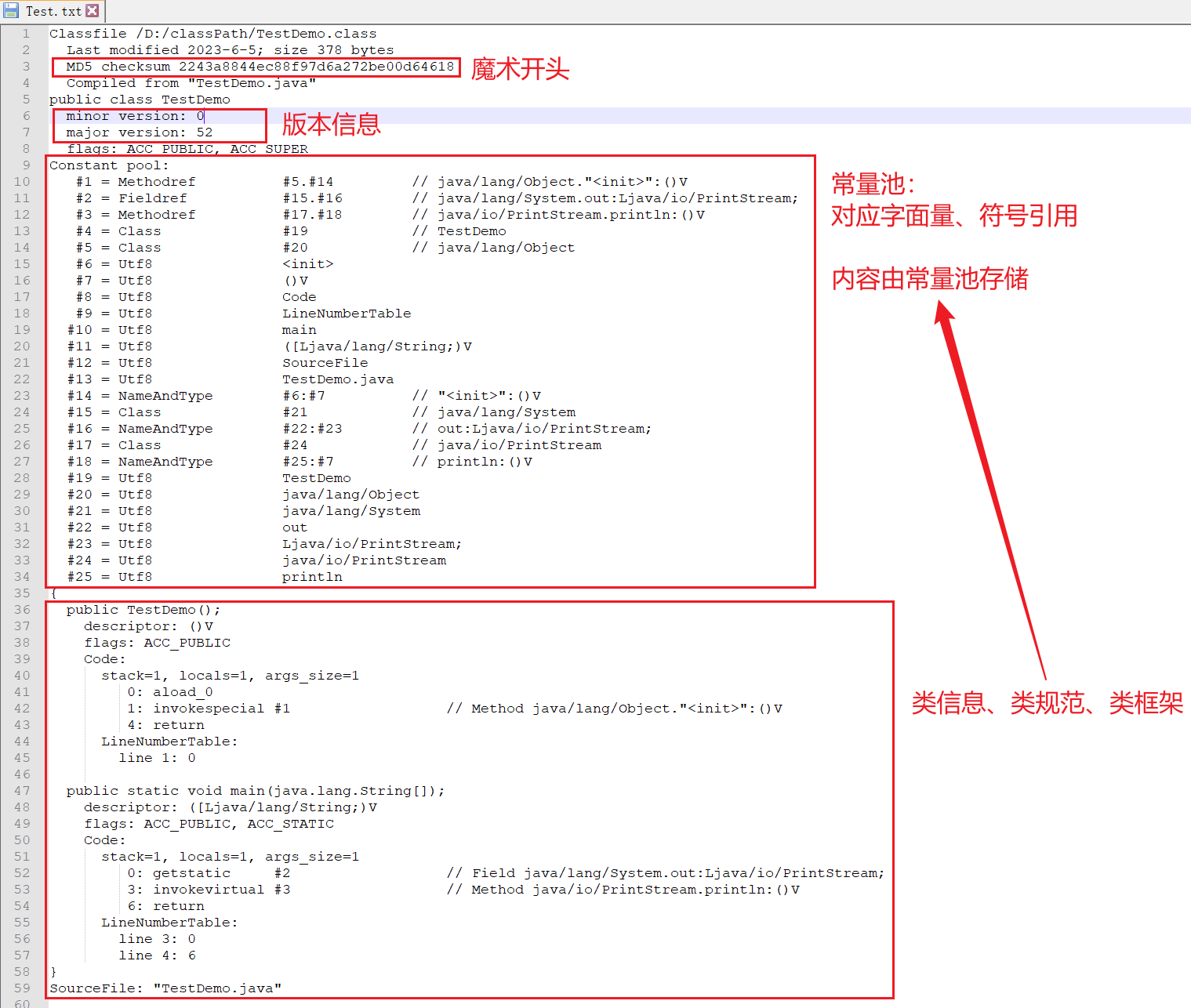Click the '6: return' instruction line
Viewport: 1191px width, 1008px height.
pyautogui.click(x=166, y=906)
